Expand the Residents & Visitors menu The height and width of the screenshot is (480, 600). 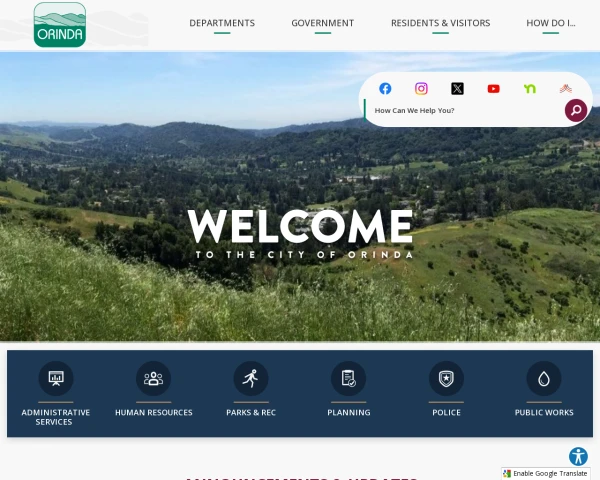[440, 23]
